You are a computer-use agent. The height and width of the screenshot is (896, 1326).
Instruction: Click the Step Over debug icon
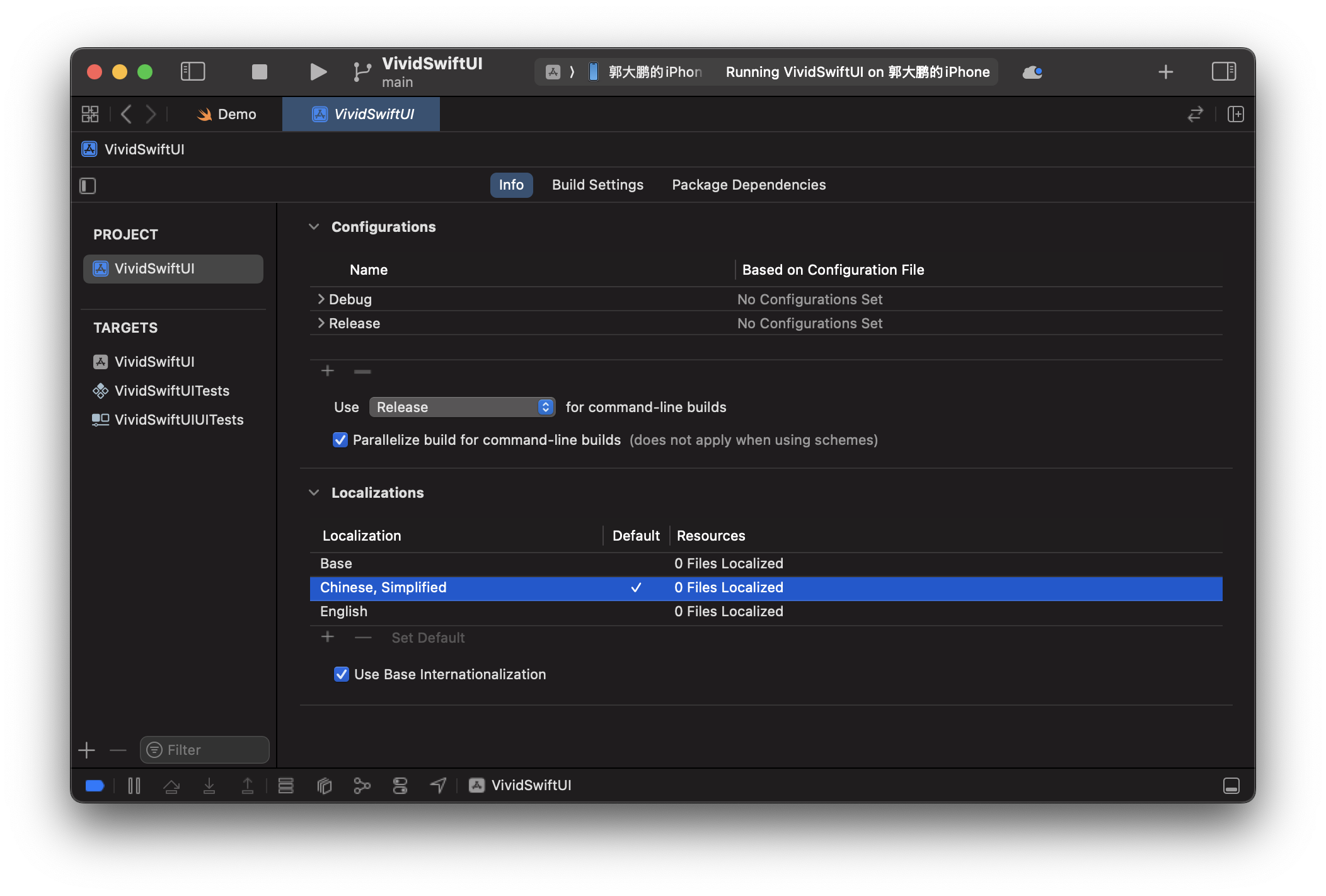(x=171, y=786)
